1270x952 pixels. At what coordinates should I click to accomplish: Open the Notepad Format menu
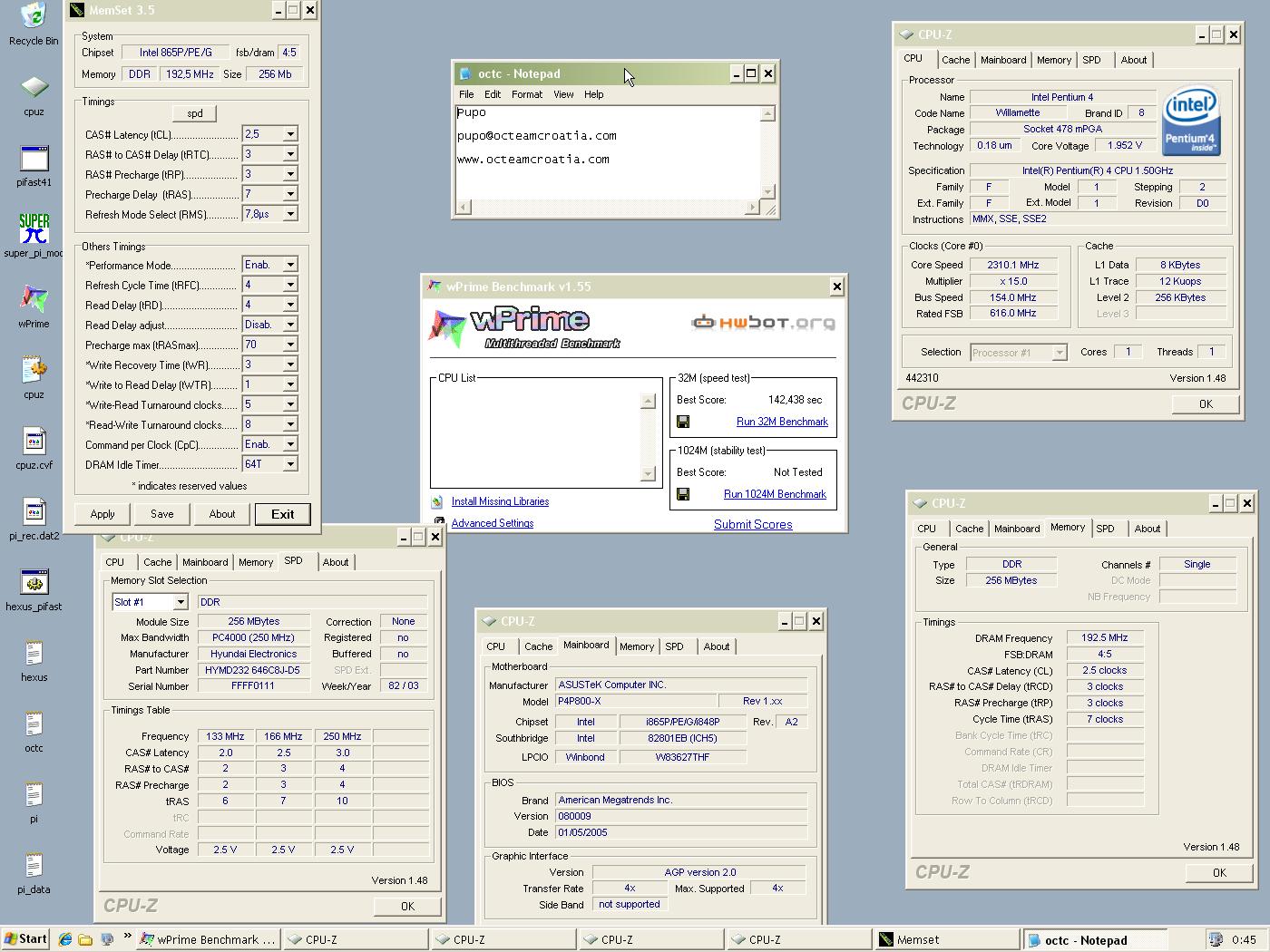[527, 94]
